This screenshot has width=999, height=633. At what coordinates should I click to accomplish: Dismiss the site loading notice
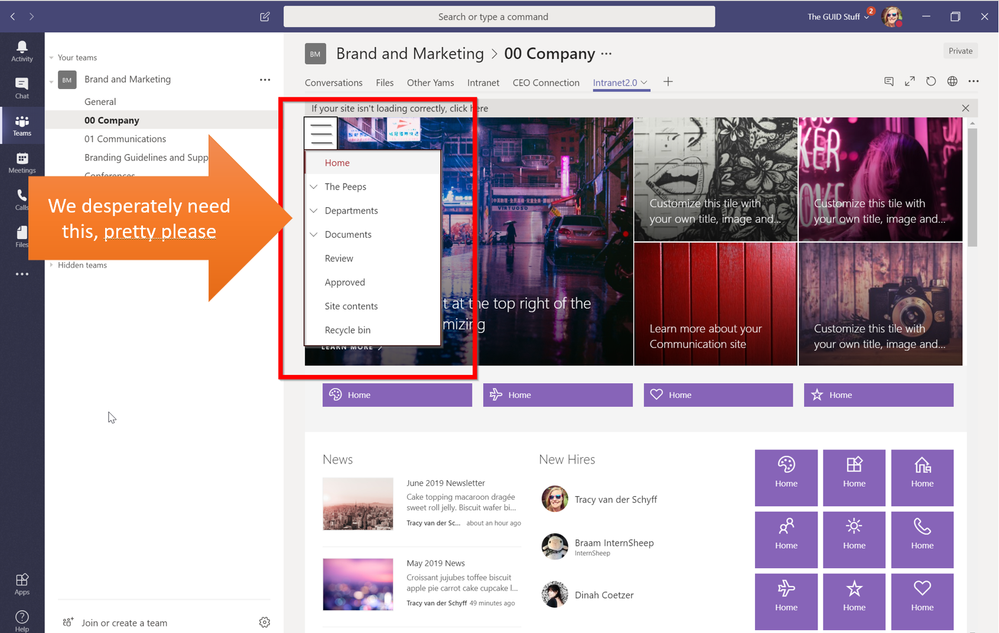tap(965, 108)
